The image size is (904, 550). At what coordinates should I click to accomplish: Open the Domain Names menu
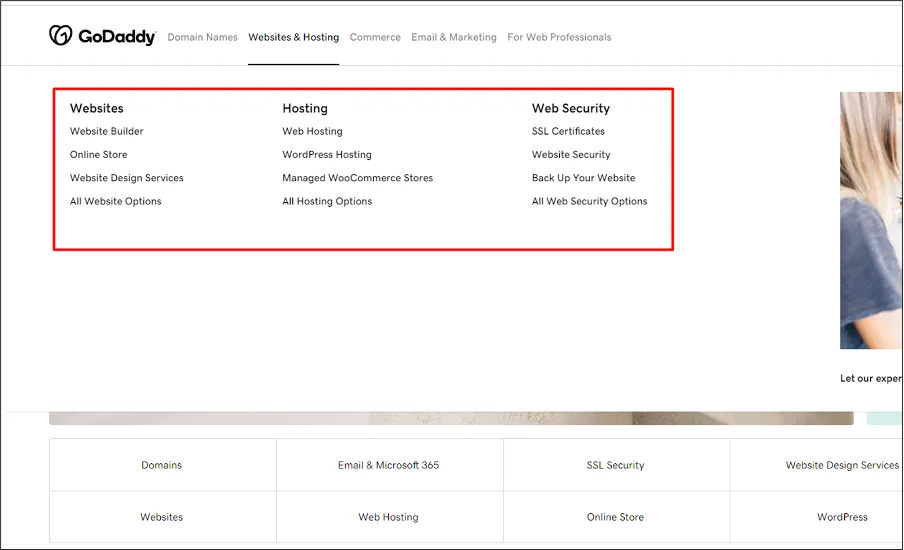[202, 37]
